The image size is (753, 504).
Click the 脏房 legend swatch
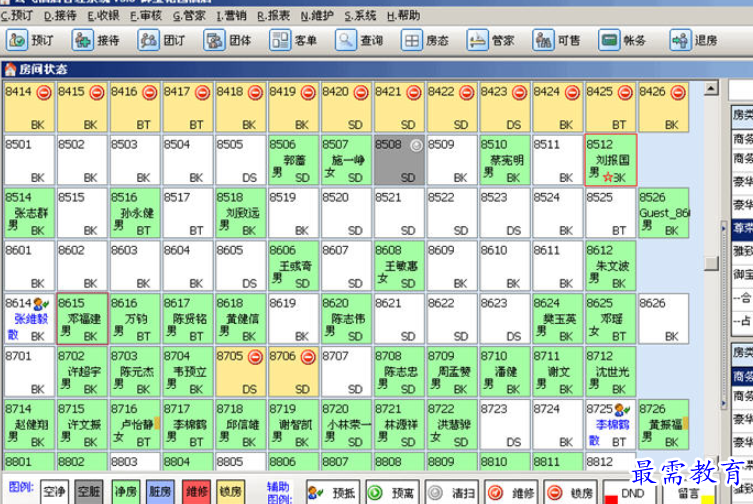(x=160, y=492)
